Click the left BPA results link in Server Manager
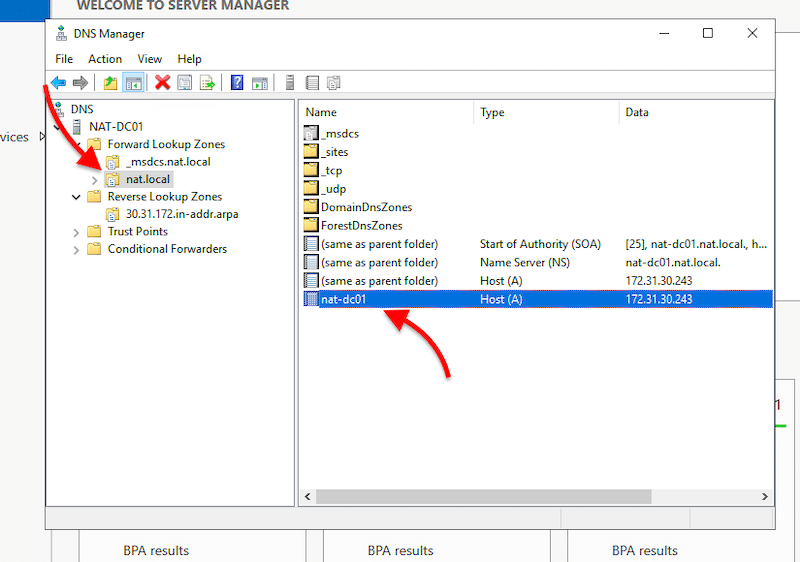800x562 pixels. (x=156, y=551)
